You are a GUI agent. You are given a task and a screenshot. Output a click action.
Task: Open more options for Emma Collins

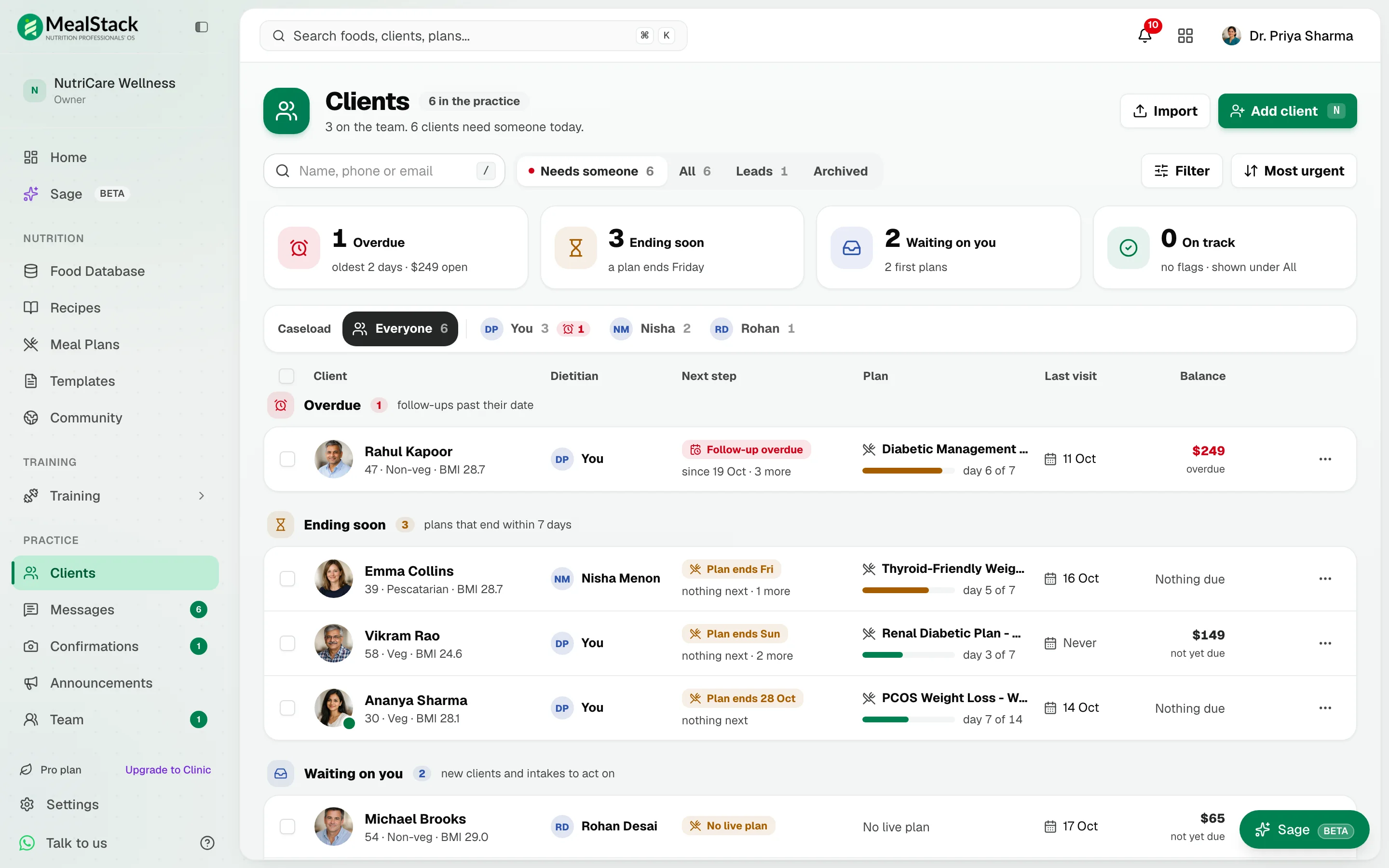[x=1325, y=579]
